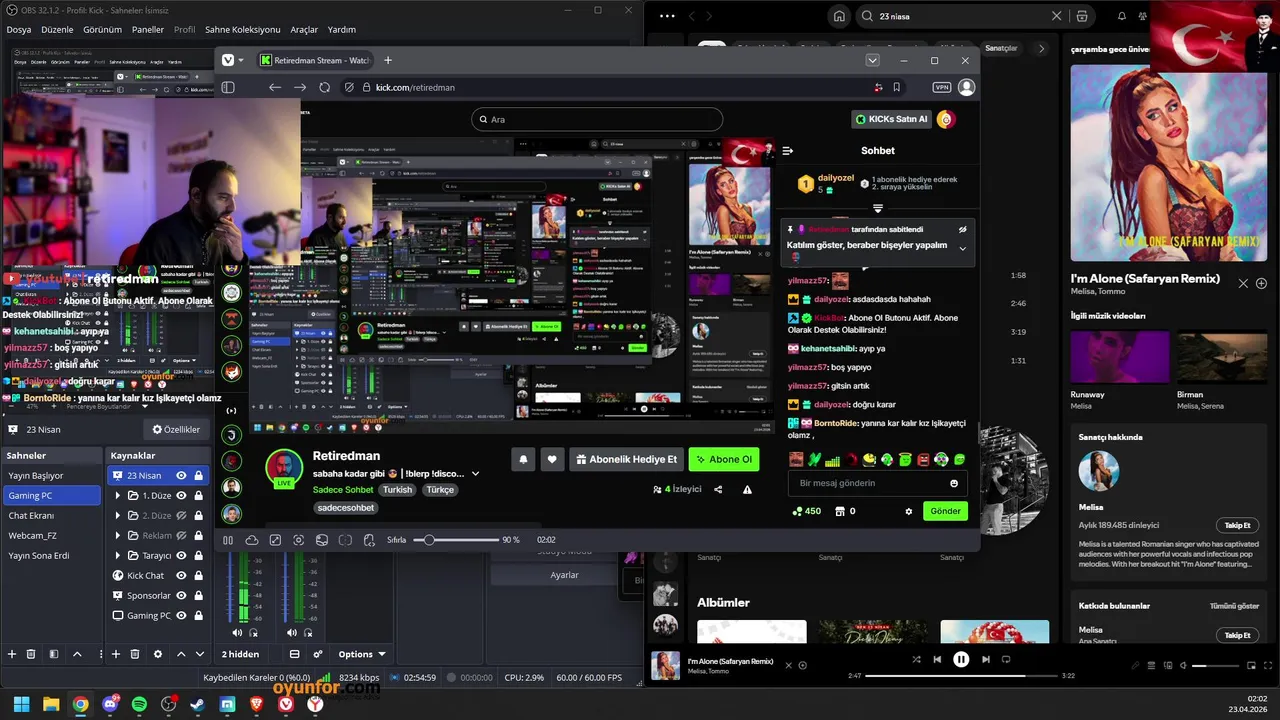This screenshot has height=720, width=1280.
Task: Click the snapshot camera icon in the browser pop-out bar
Action: click(298, 540)
